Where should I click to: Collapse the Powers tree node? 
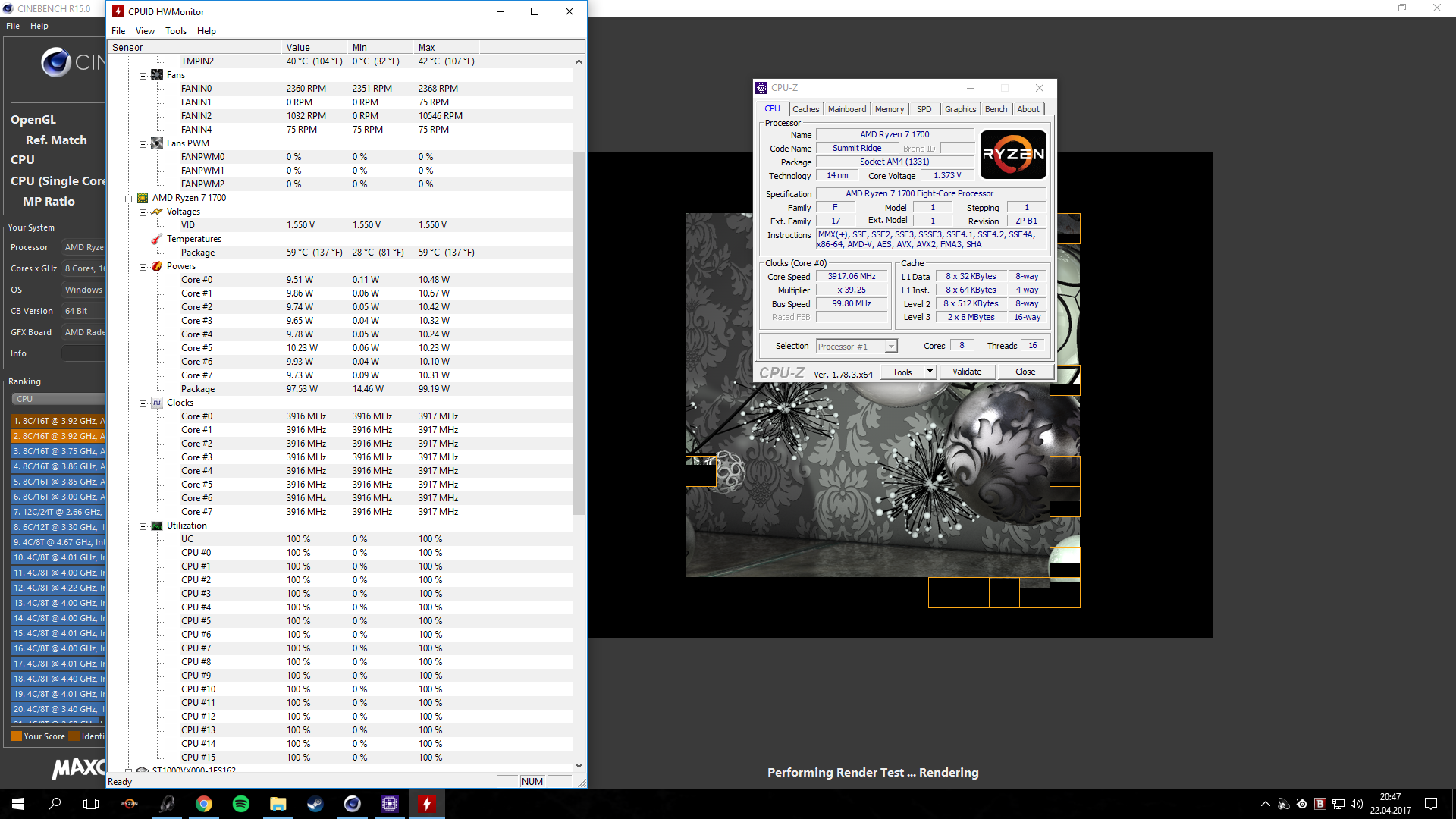(143, 267)
